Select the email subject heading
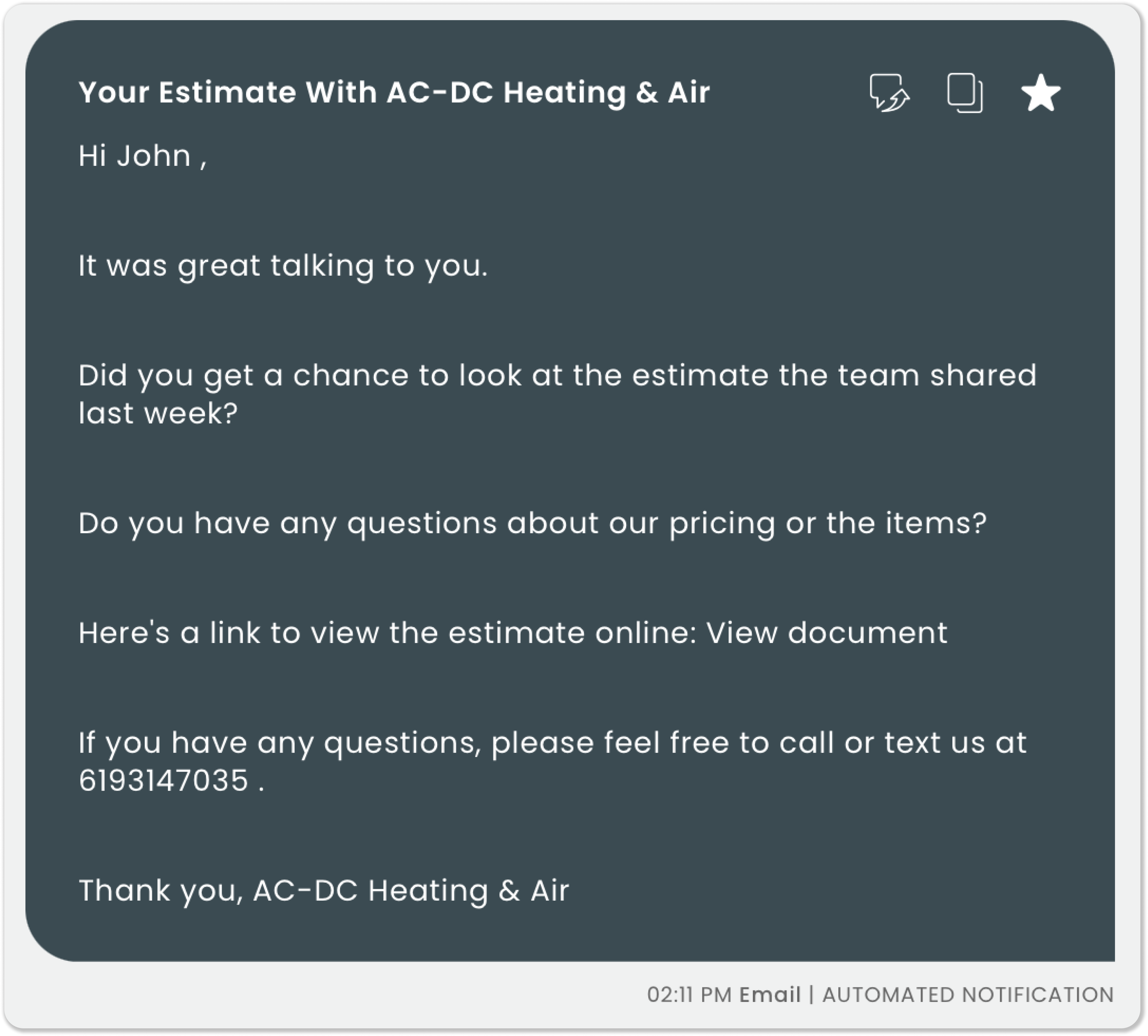1148x1036 pixels. [394, 92]
